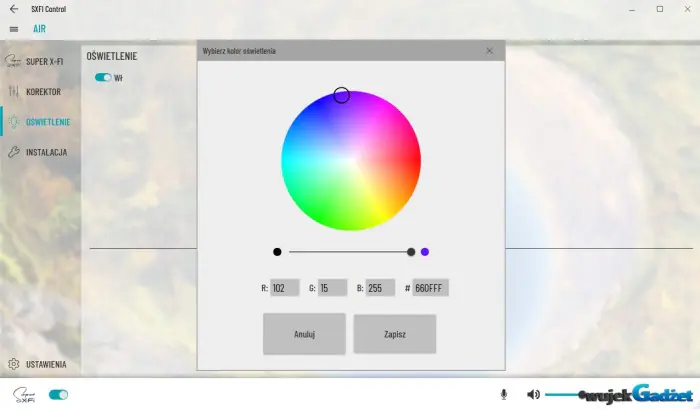
Task: Close the SXFI Control window
Action: pyautogui.click(x=688, y=9)
